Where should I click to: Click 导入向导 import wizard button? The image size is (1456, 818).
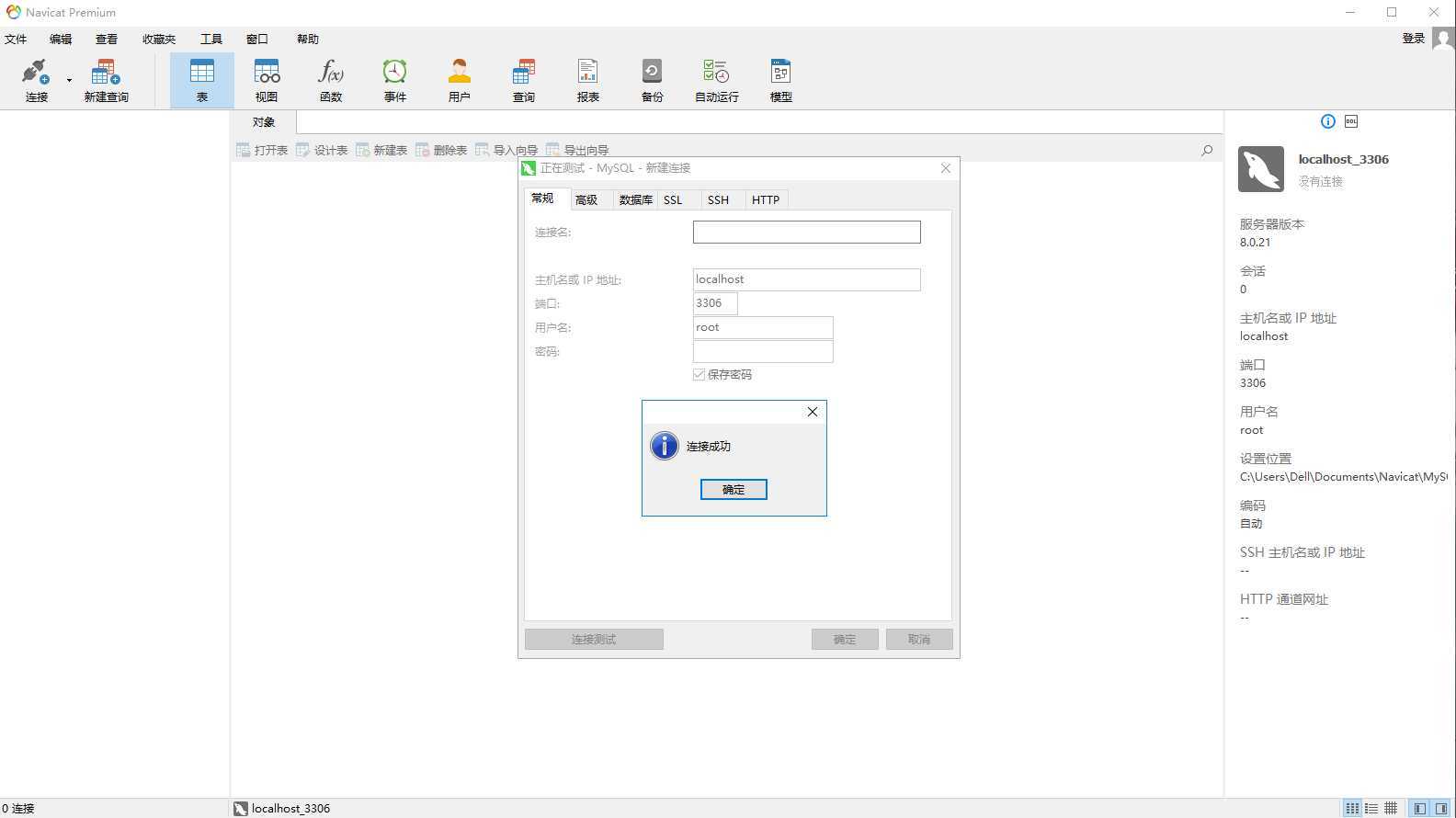pos(506,150)
